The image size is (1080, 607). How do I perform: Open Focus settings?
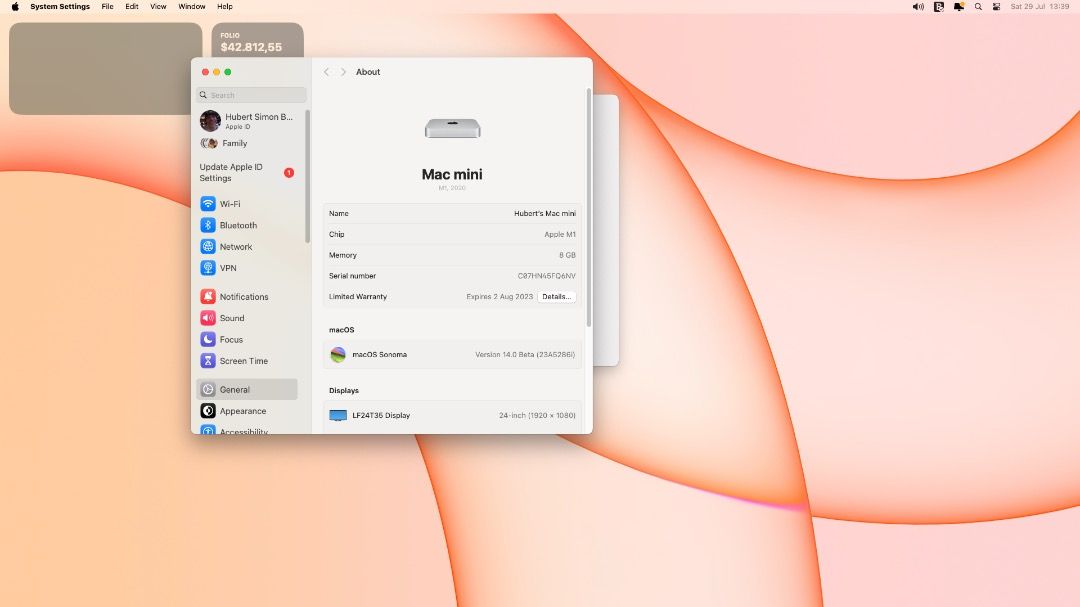point(231,340)
